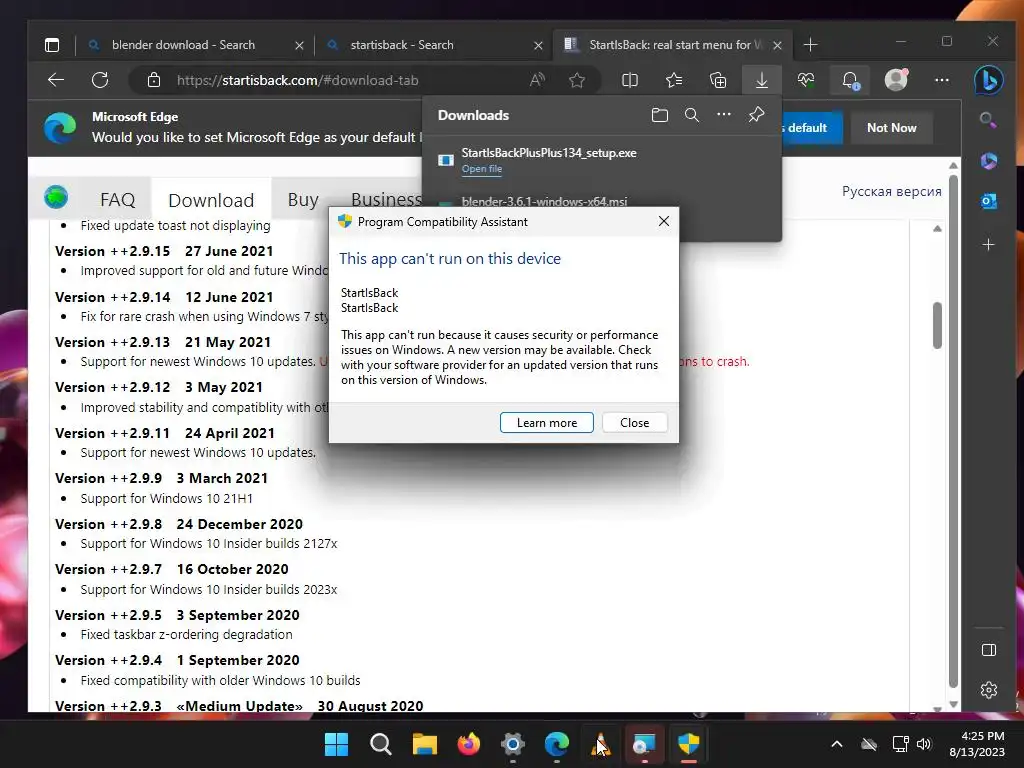1024x768 pixels.
Task: Refresh the page with the reload icon
Action: [x=100, y=80]
